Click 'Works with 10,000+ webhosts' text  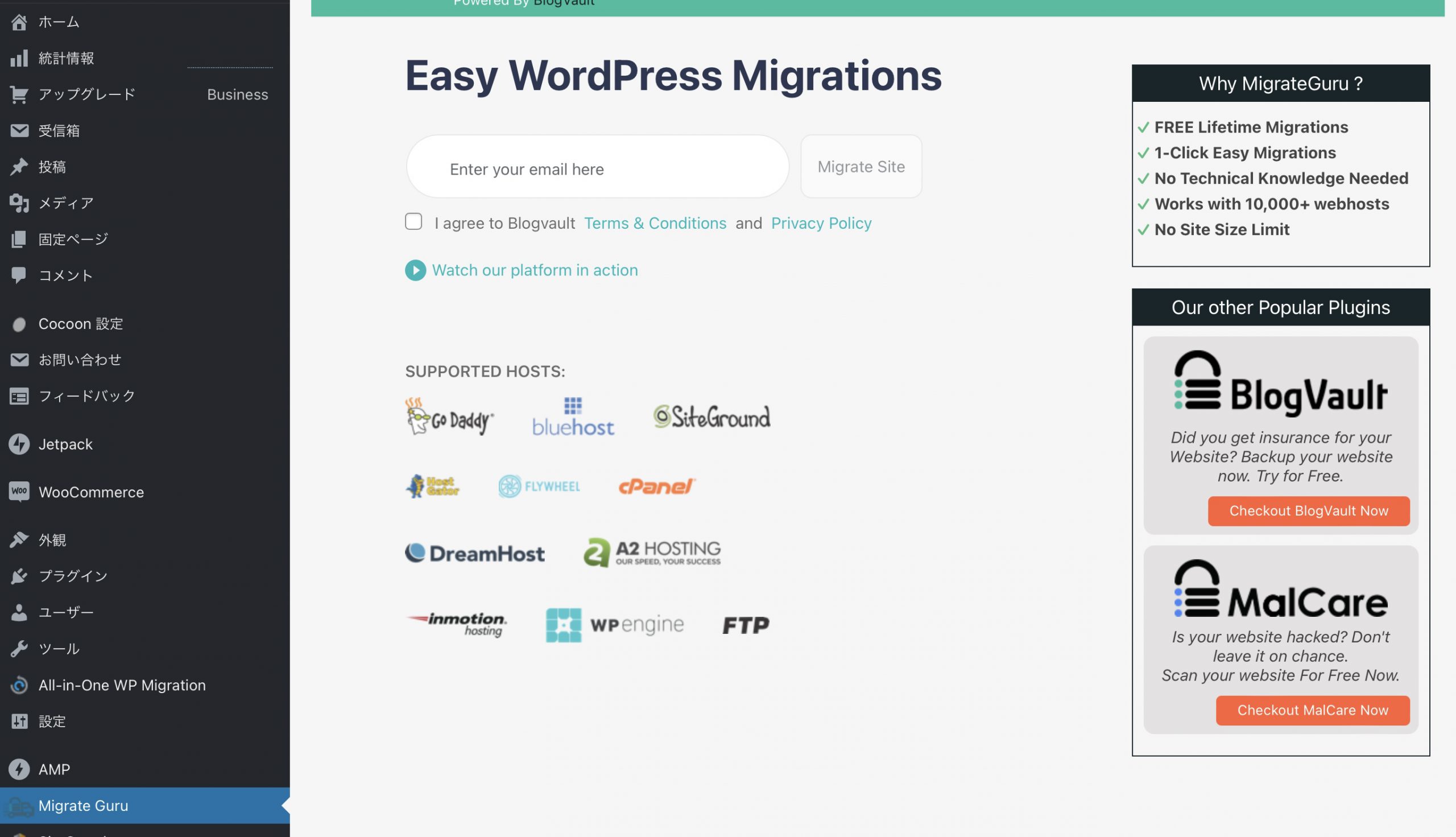(x=1272, y=204)
